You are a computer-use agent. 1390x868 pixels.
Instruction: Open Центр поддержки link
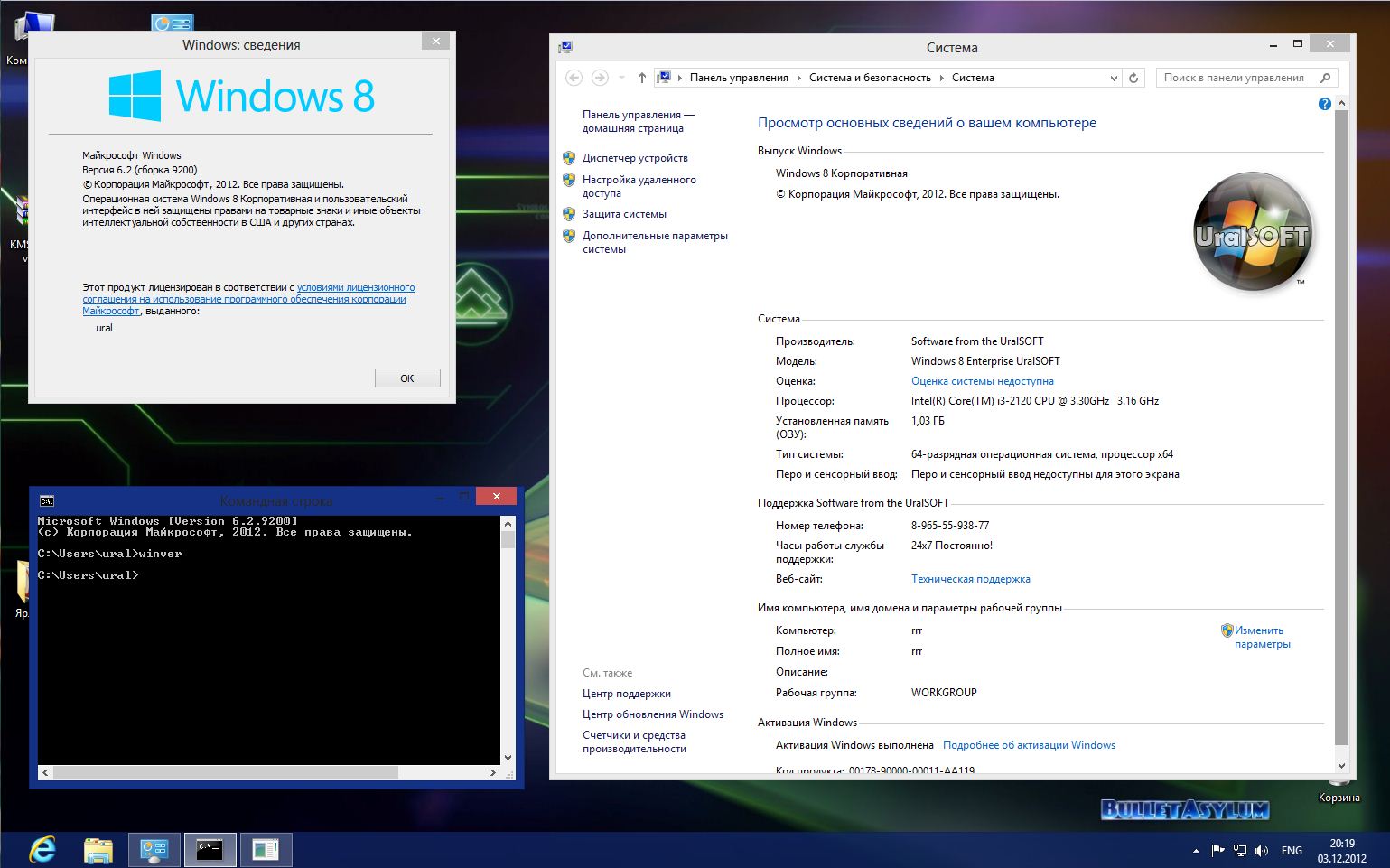pos(627,694)
